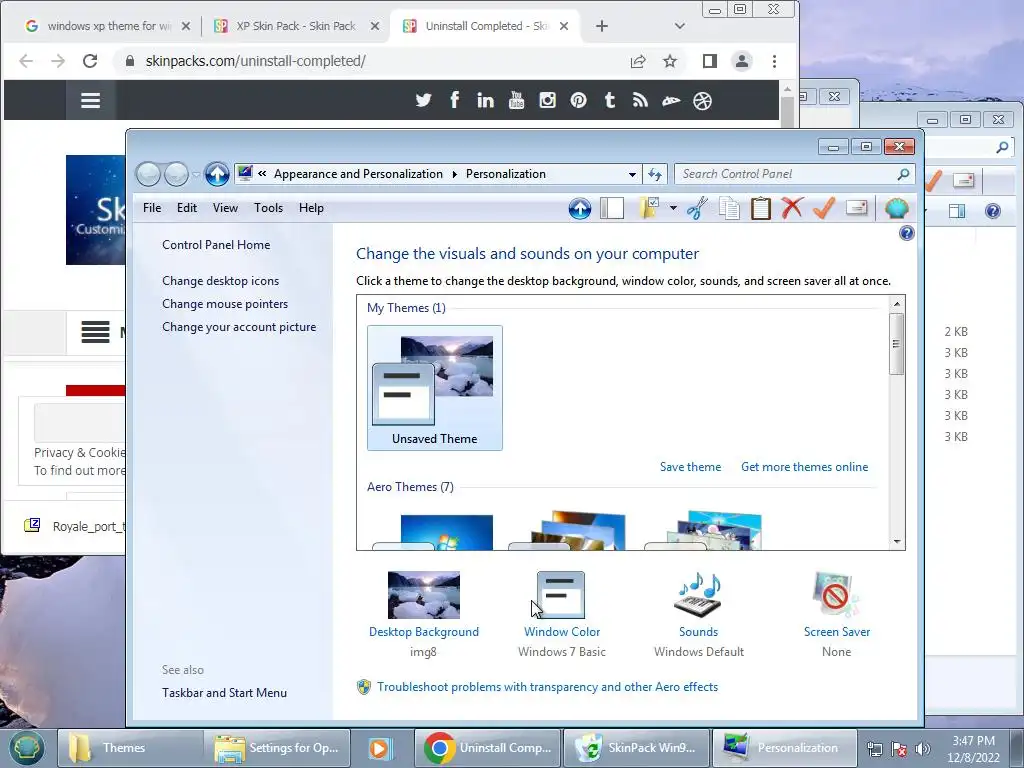
Task: Switch to windows xp theme Google tab
Action: [x=108, y=26]
